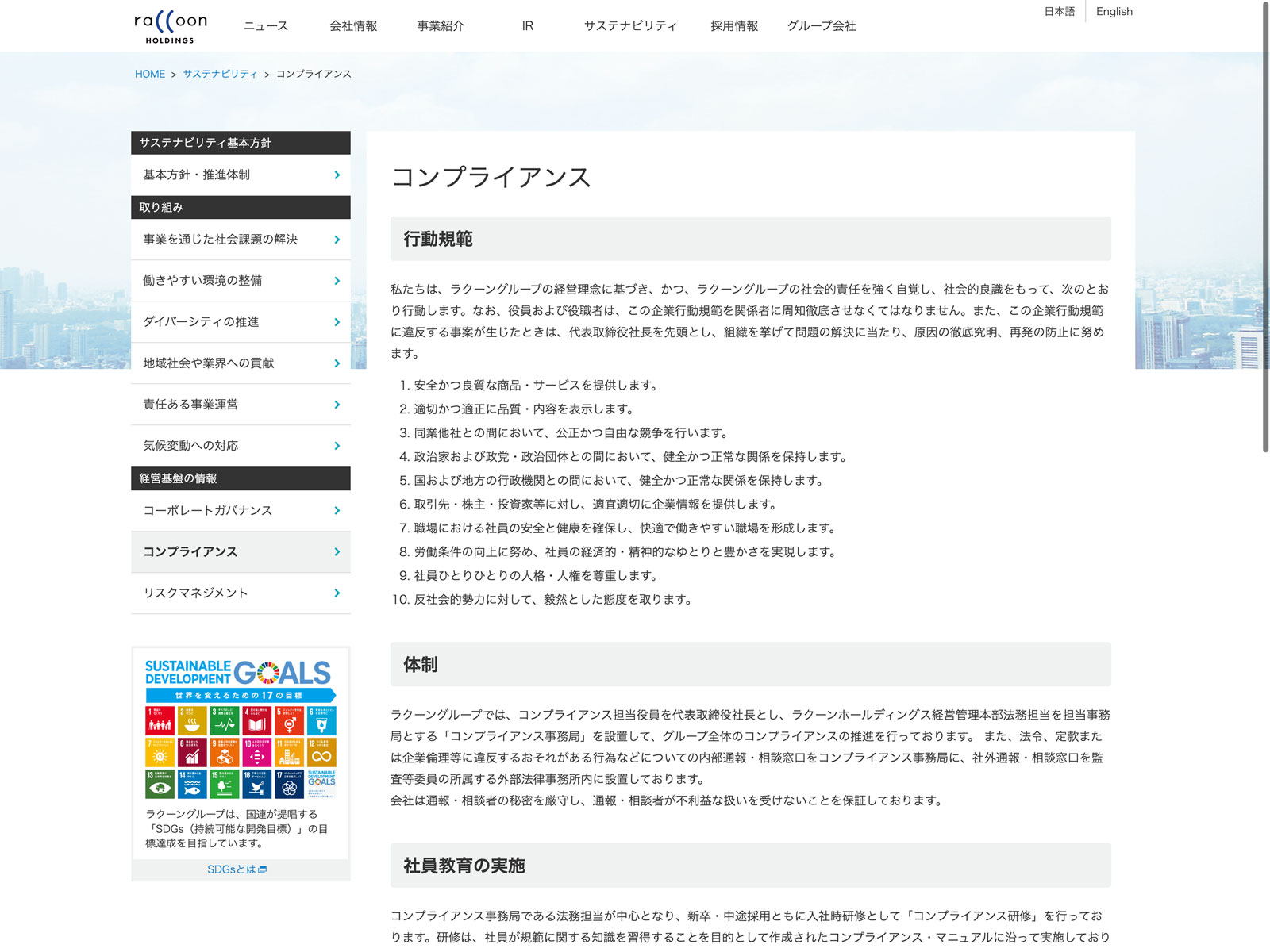
Task: Open the IR navigation item
Action: [527, 26]
